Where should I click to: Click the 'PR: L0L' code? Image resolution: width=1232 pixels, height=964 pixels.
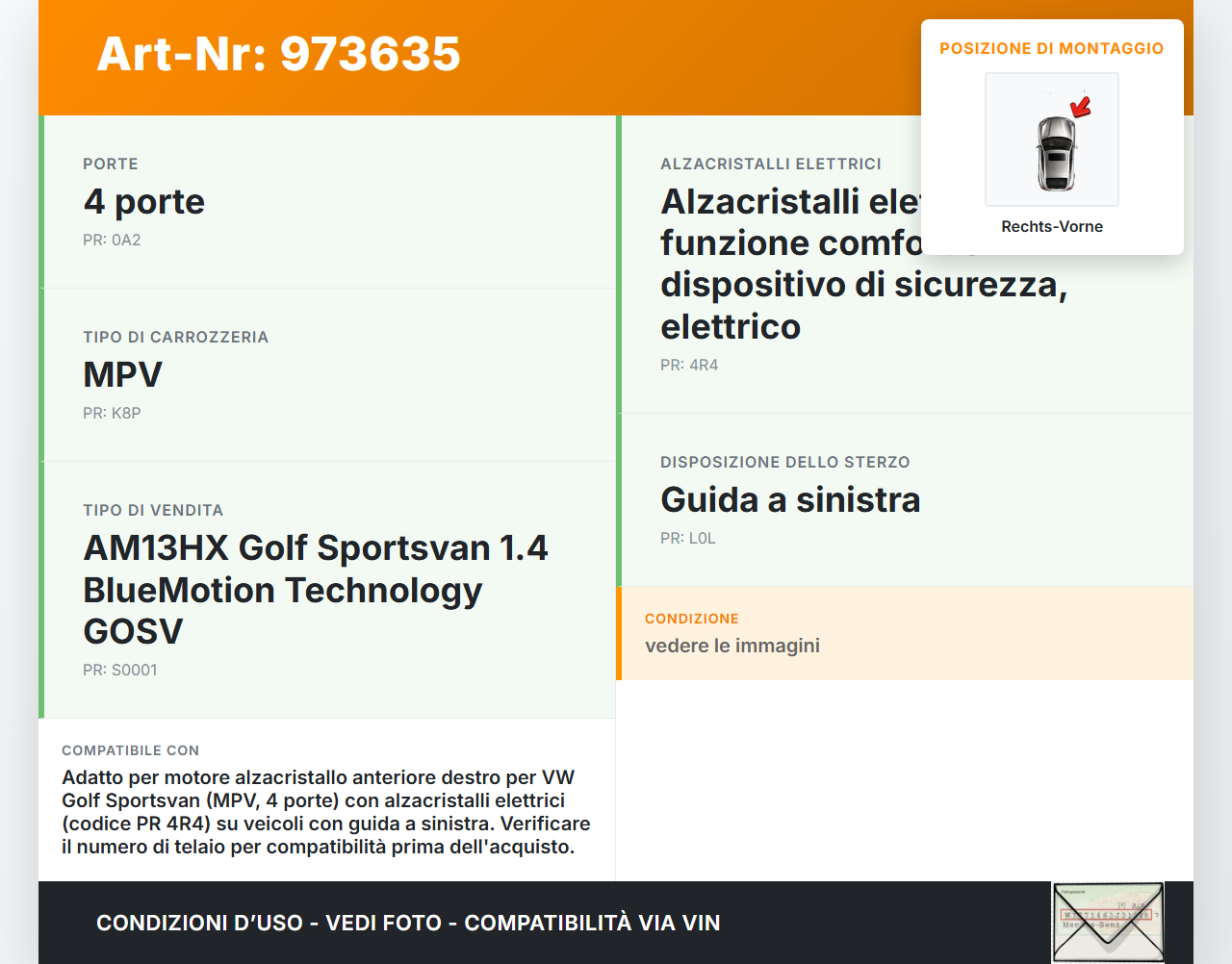coord(688,539)
